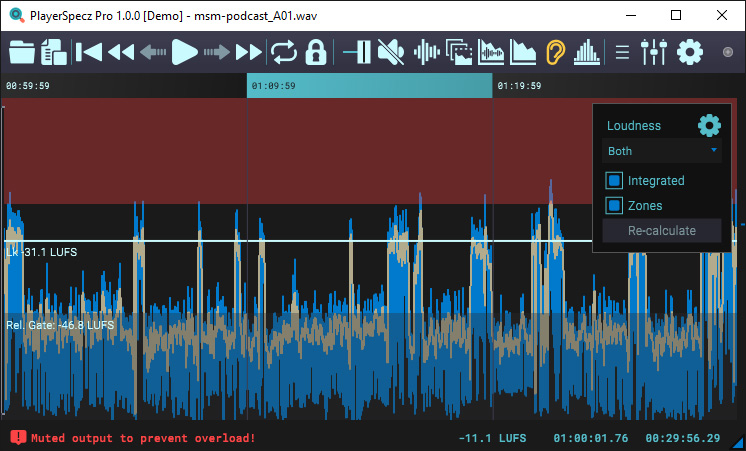Open a file with the folder icon
The height and width of the screenshot is (451, 746).
coord(21,51)
